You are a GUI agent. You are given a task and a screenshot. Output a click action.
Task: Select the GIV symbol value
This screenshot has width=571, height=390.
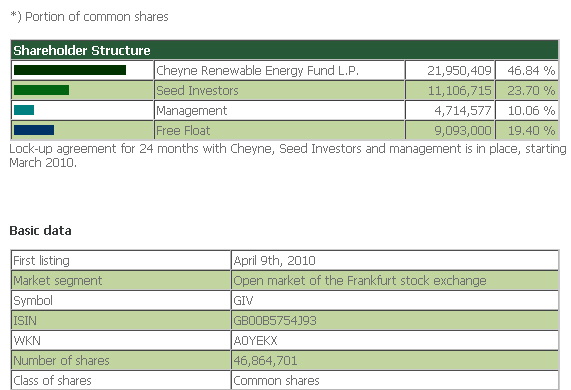point(243,301)
